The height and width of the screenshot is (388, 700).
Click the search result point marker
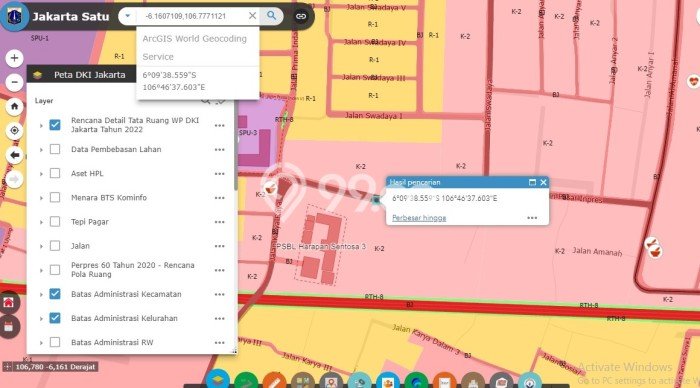(x=376, y=200)
